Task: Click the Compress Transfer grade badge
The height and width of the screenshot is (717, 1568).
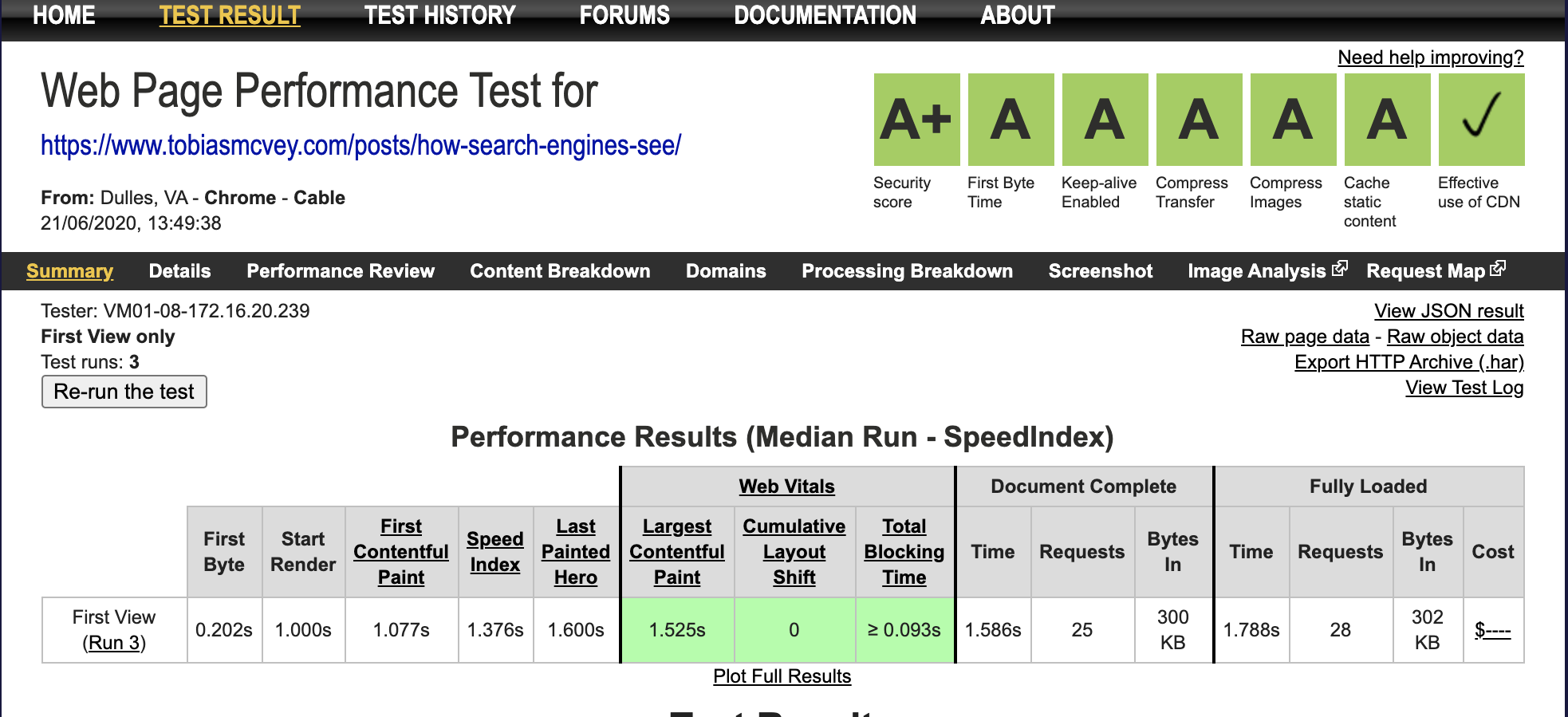Action: pos(1199,120)
